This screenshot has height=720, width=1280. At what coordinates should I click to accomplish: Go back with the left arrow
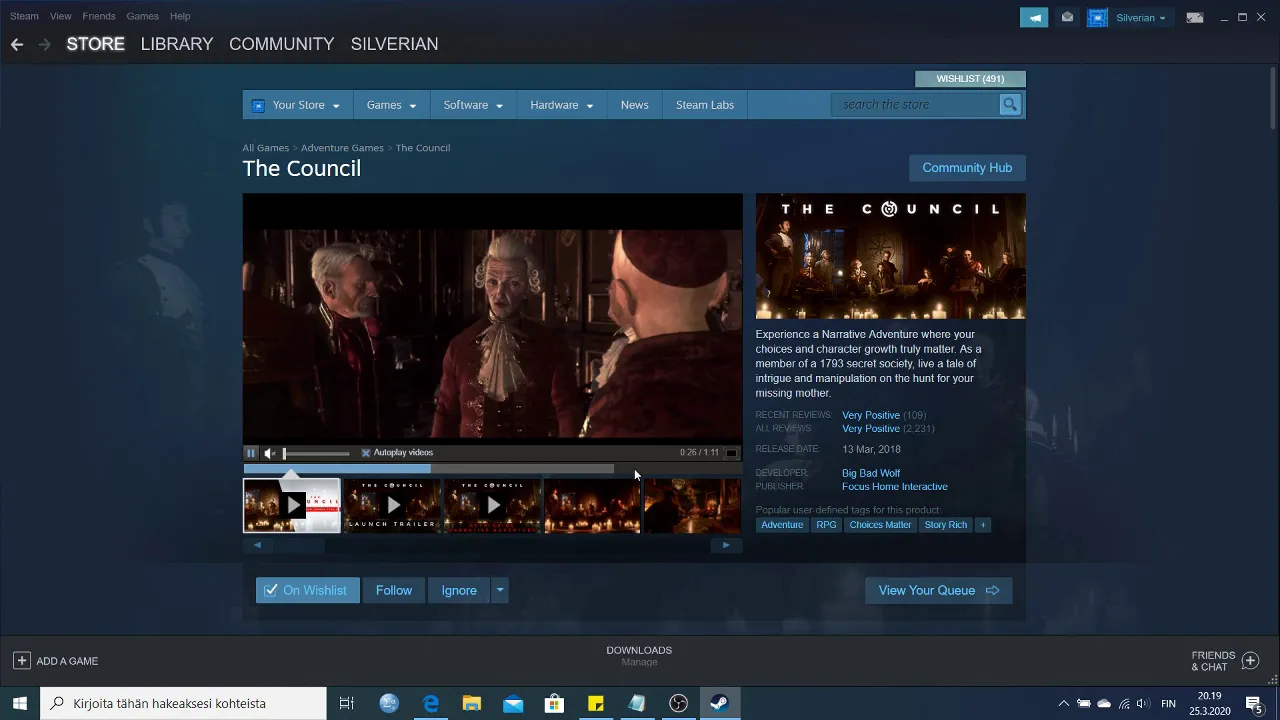[16, 44]
